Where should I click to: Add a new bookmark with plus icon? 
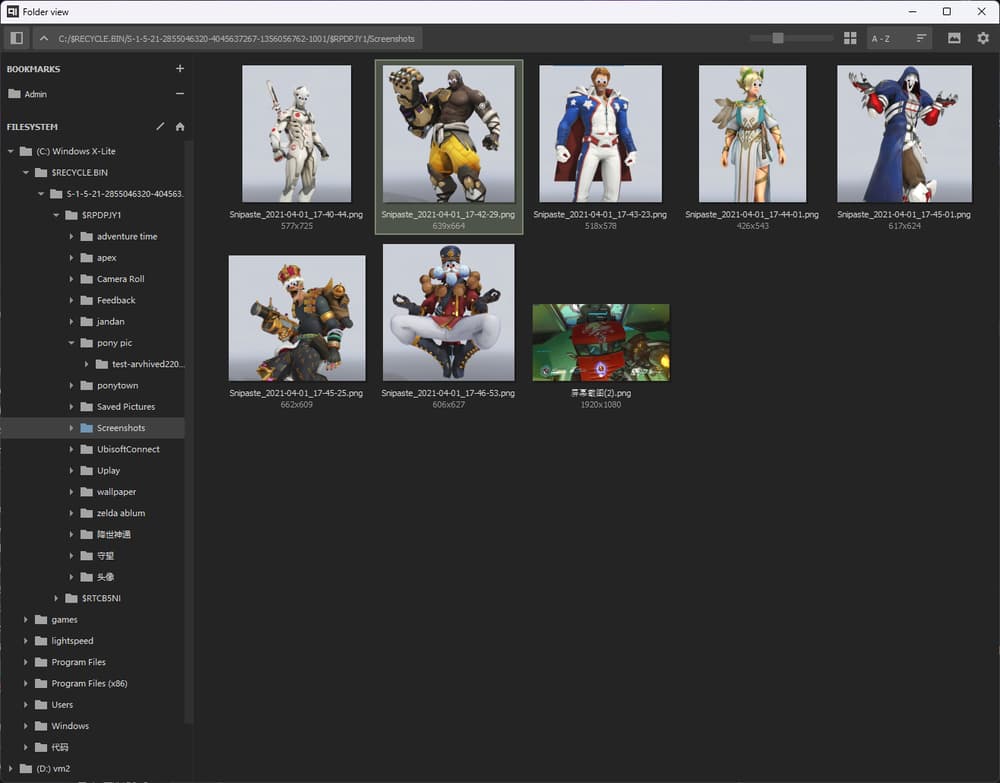(180, 69)
